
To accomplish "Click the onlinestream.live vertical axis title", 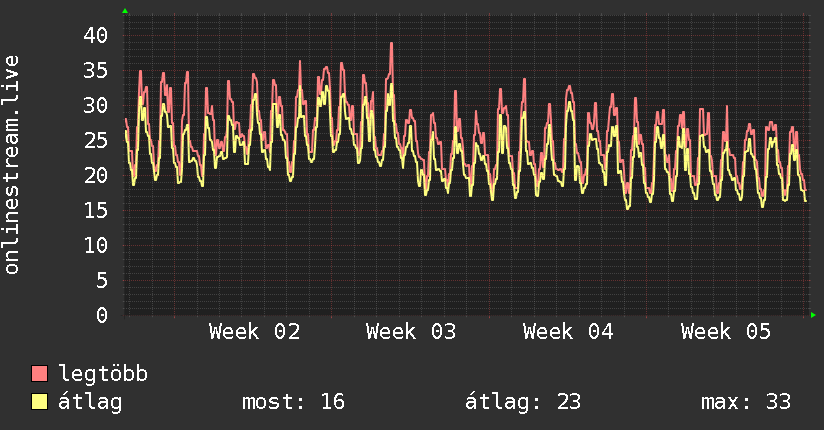I will coord(11,165).
